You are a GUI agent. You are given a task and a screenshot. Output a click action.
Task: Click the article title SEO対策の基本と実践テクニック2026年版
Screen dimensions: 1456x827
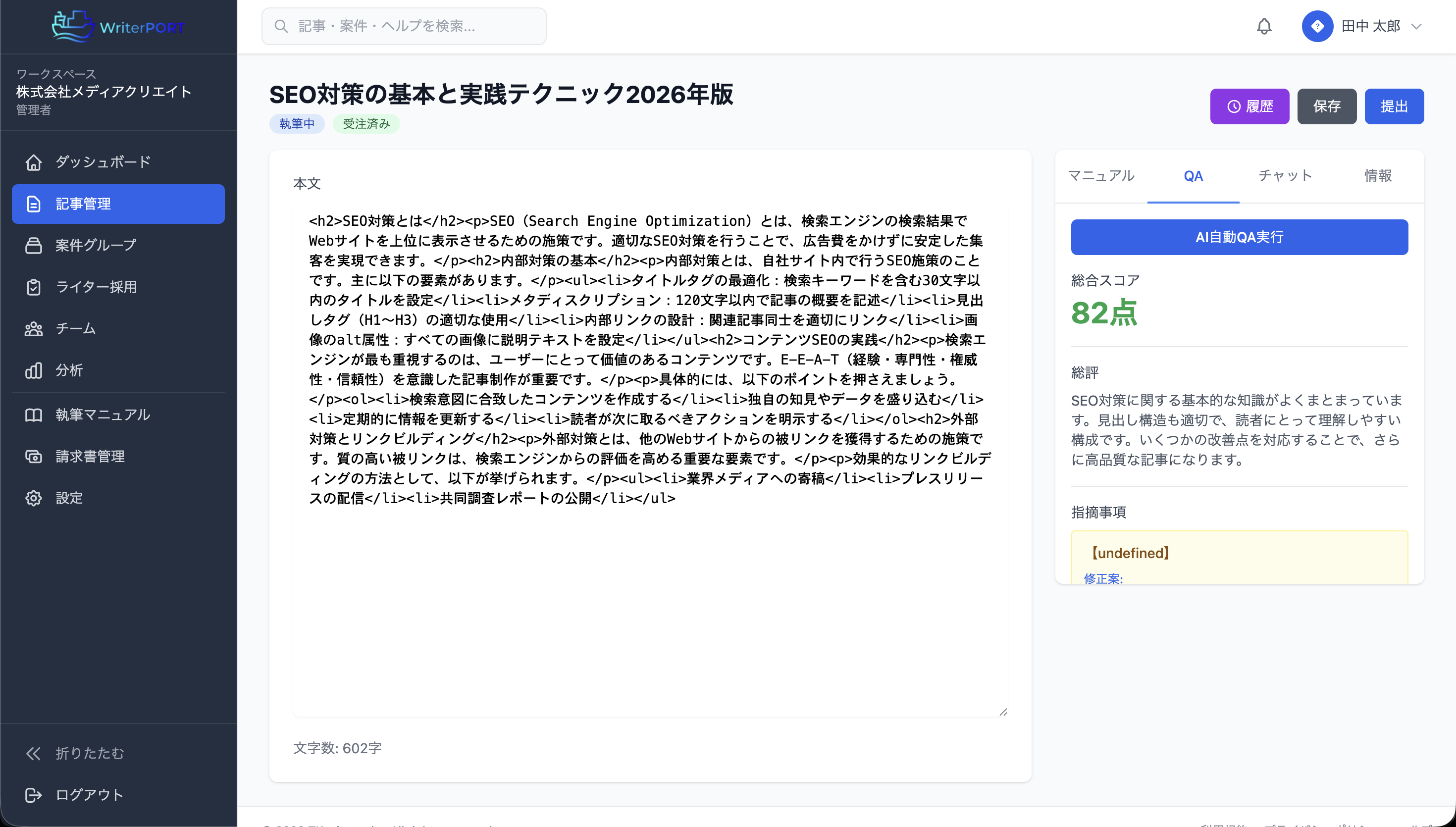point(501,94)
